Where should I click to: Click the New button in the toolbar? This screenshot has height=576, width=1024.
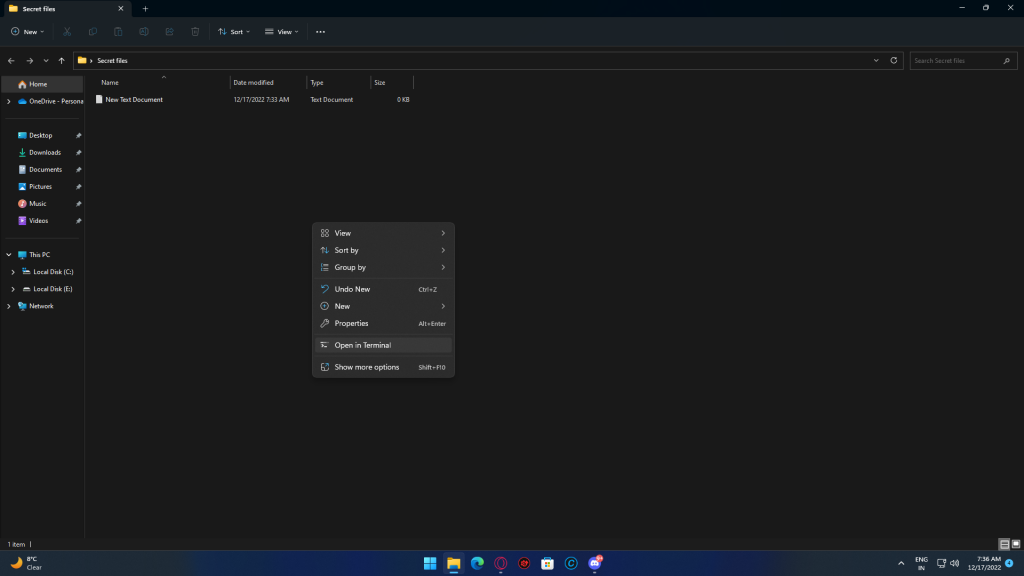(27, 32)
